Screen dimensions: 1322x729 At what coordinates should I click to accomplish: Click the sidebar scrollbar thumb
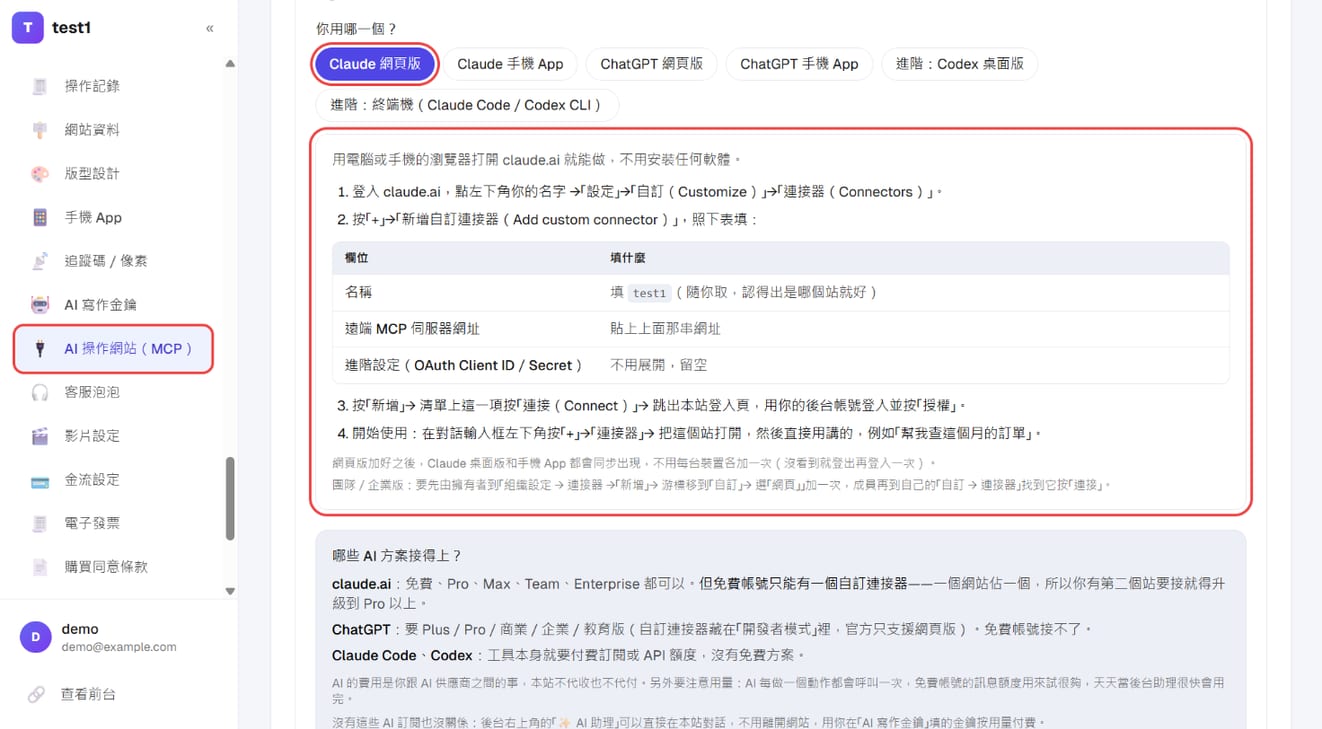click(x=230, y=498)
